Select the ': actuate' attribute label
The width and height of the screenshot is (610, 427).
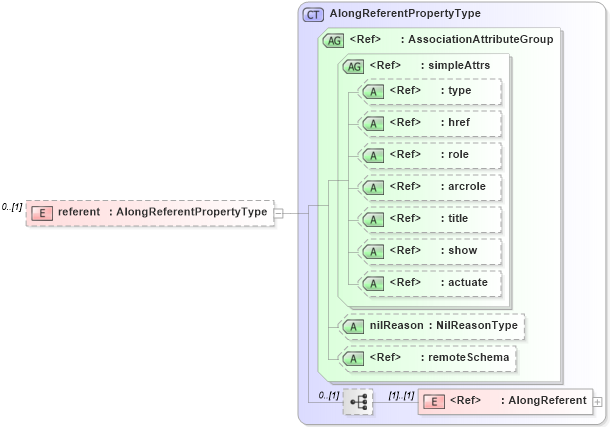(x=464, y=282)
